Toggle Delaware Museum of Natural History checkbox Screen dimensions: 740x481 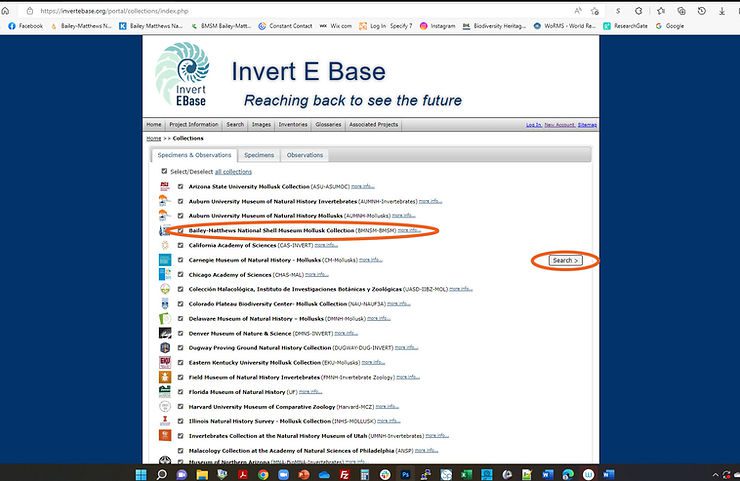coord(180,318)
